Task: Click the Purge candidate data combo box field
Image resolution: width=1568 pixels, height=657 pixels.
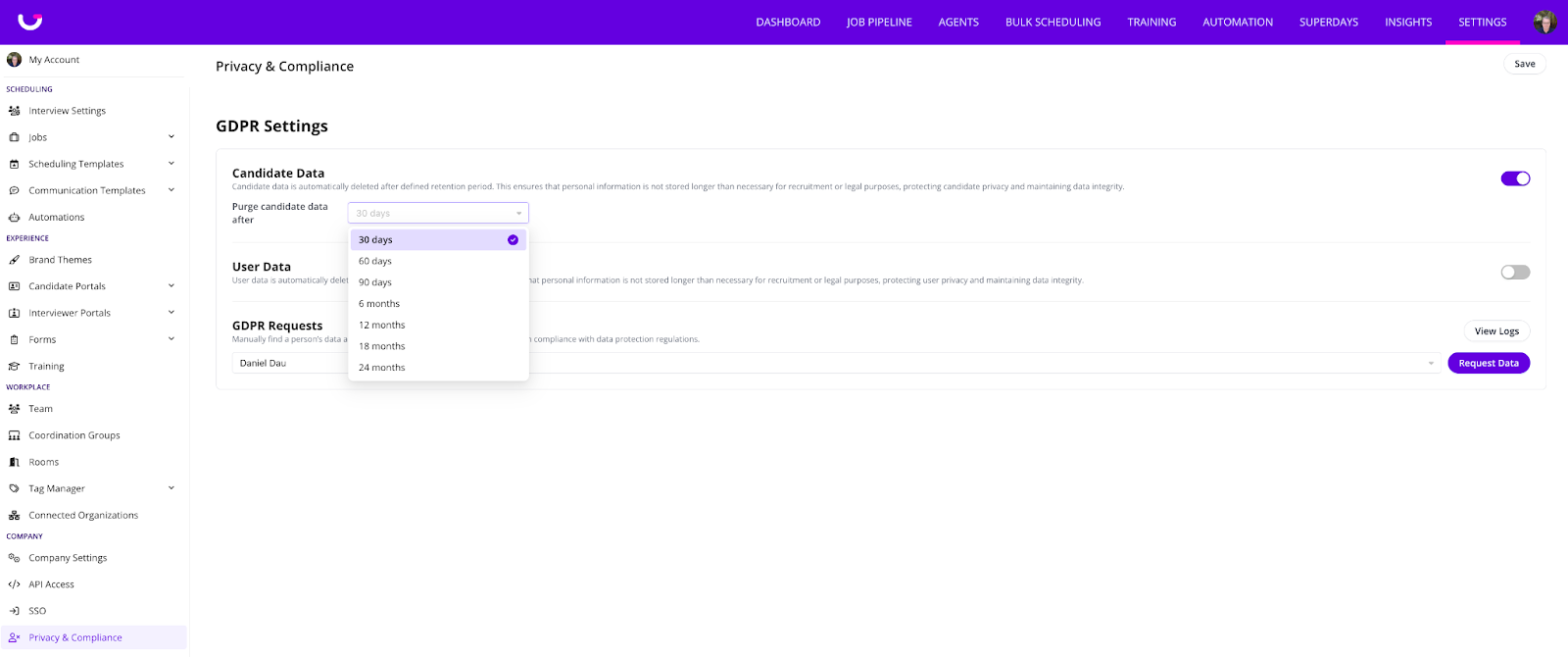Action: coord(438,213)
